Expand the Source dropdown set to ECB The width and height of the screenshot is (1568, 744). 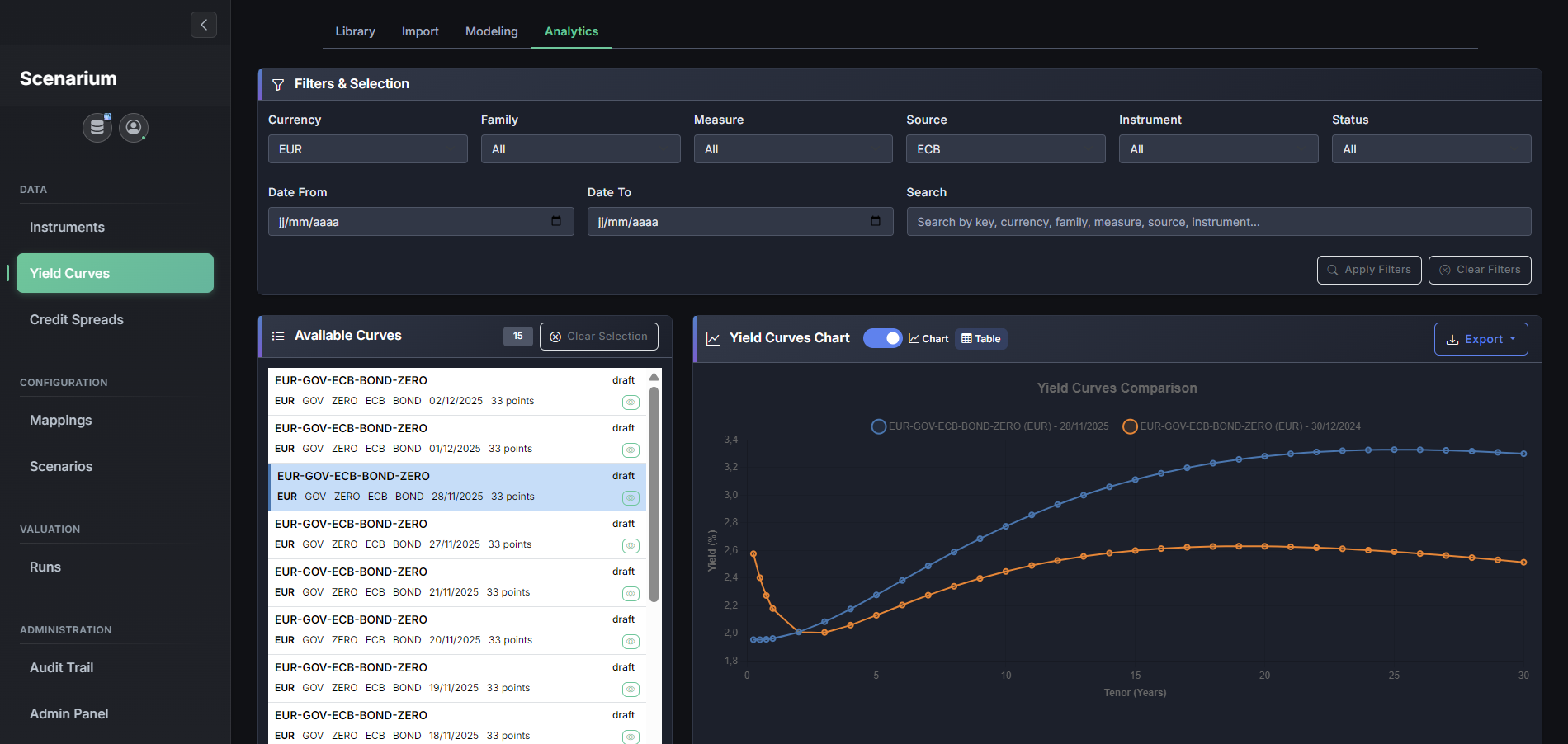tap(1005, 149)
